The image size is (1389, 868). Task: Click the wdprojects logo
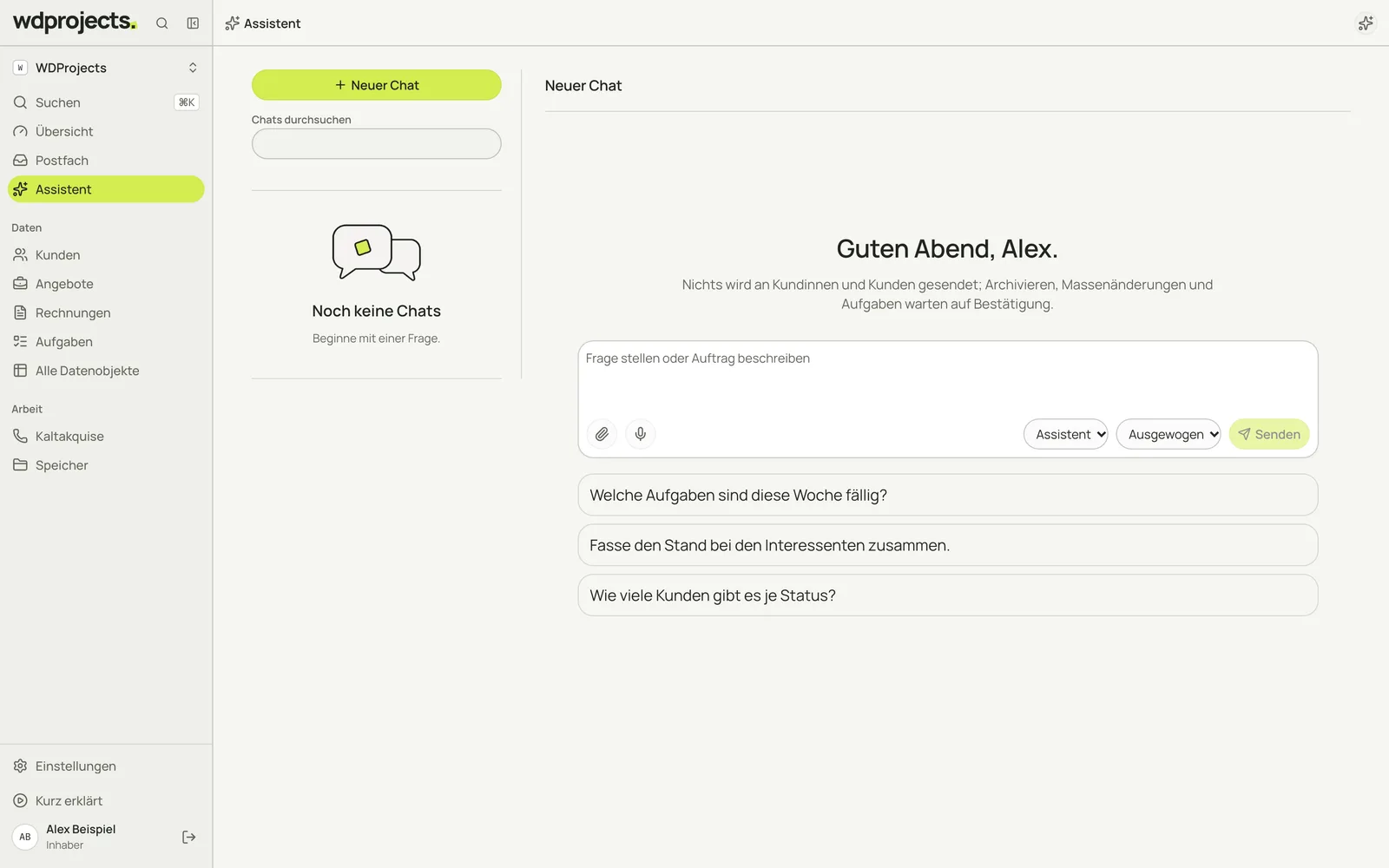[x=75, y=22]
